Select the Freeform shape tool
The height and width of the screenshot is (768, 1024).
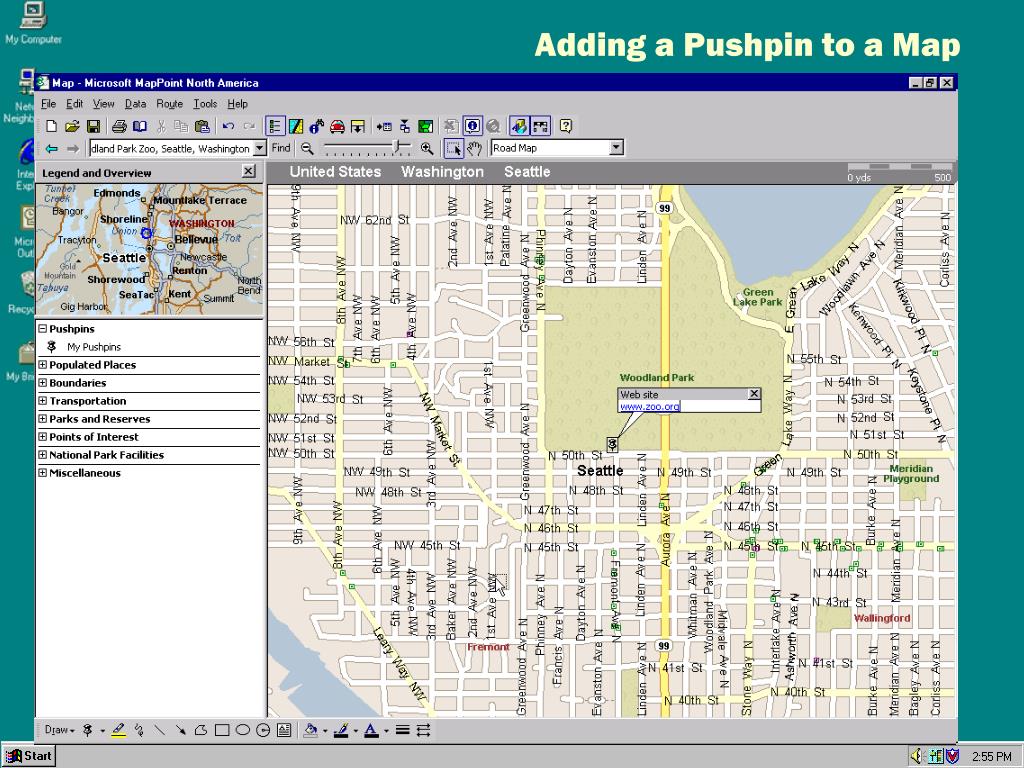[201, 730]
